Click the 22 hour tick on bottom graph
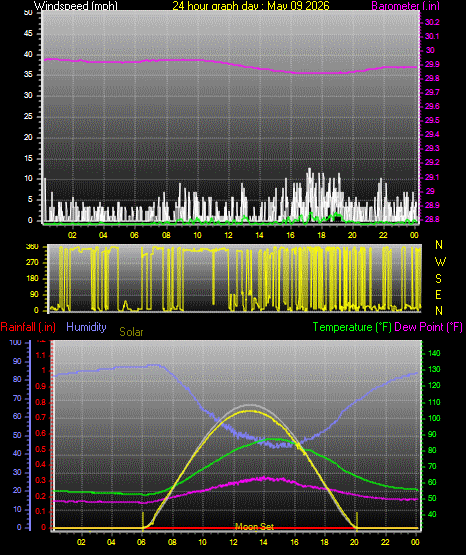Screen dimensions: 466x555 click(x=385, y=542)
